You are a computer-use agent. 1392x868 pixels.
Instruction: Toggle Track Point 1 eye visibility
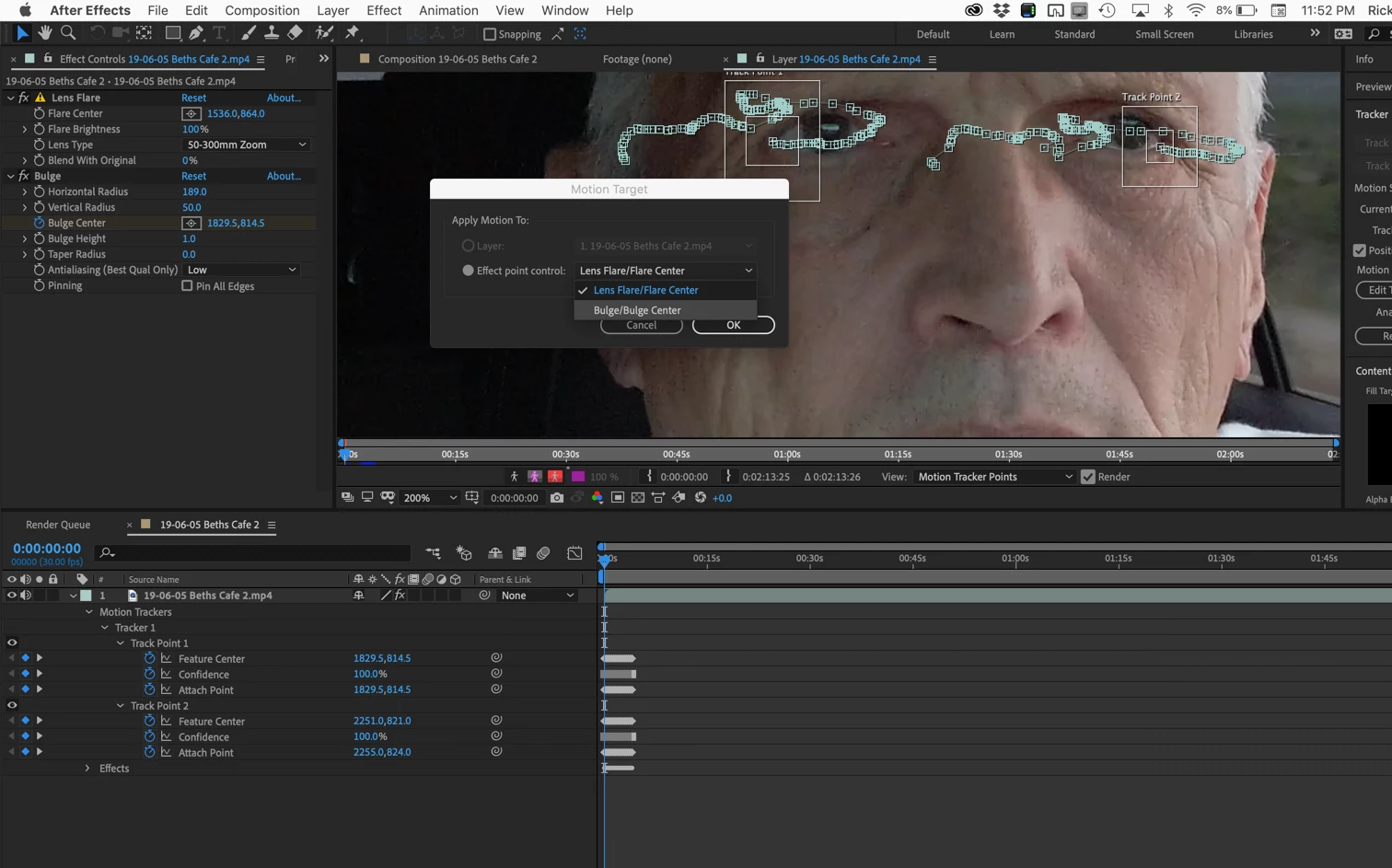tap(12, 643)
